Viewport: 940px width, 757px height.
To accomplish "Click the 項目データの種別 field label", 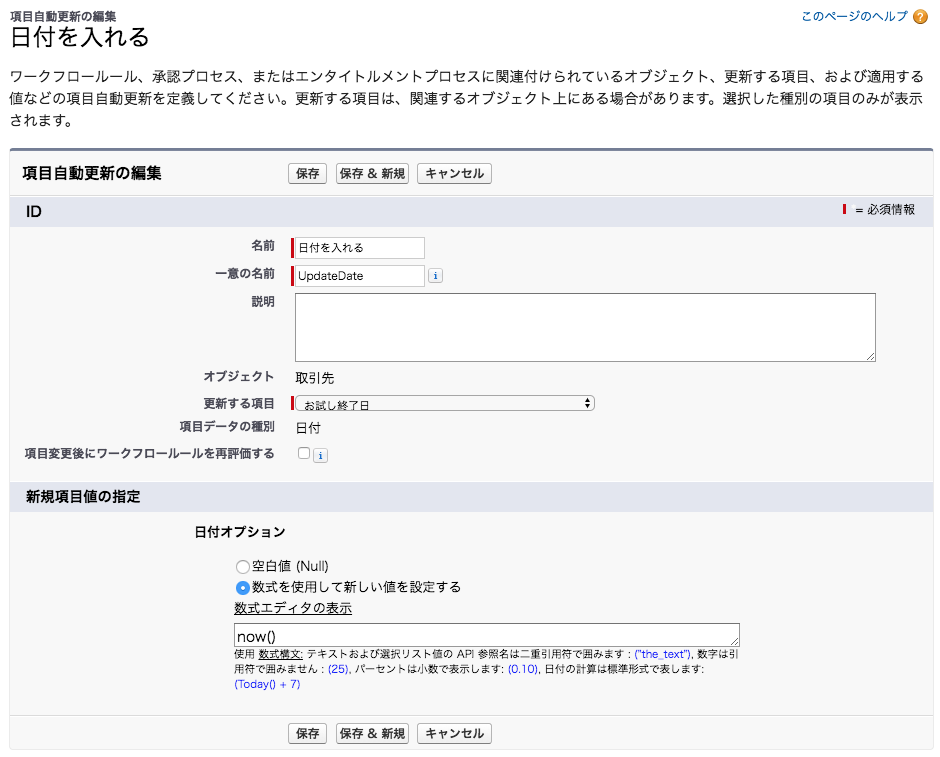I will coord(227,427).
